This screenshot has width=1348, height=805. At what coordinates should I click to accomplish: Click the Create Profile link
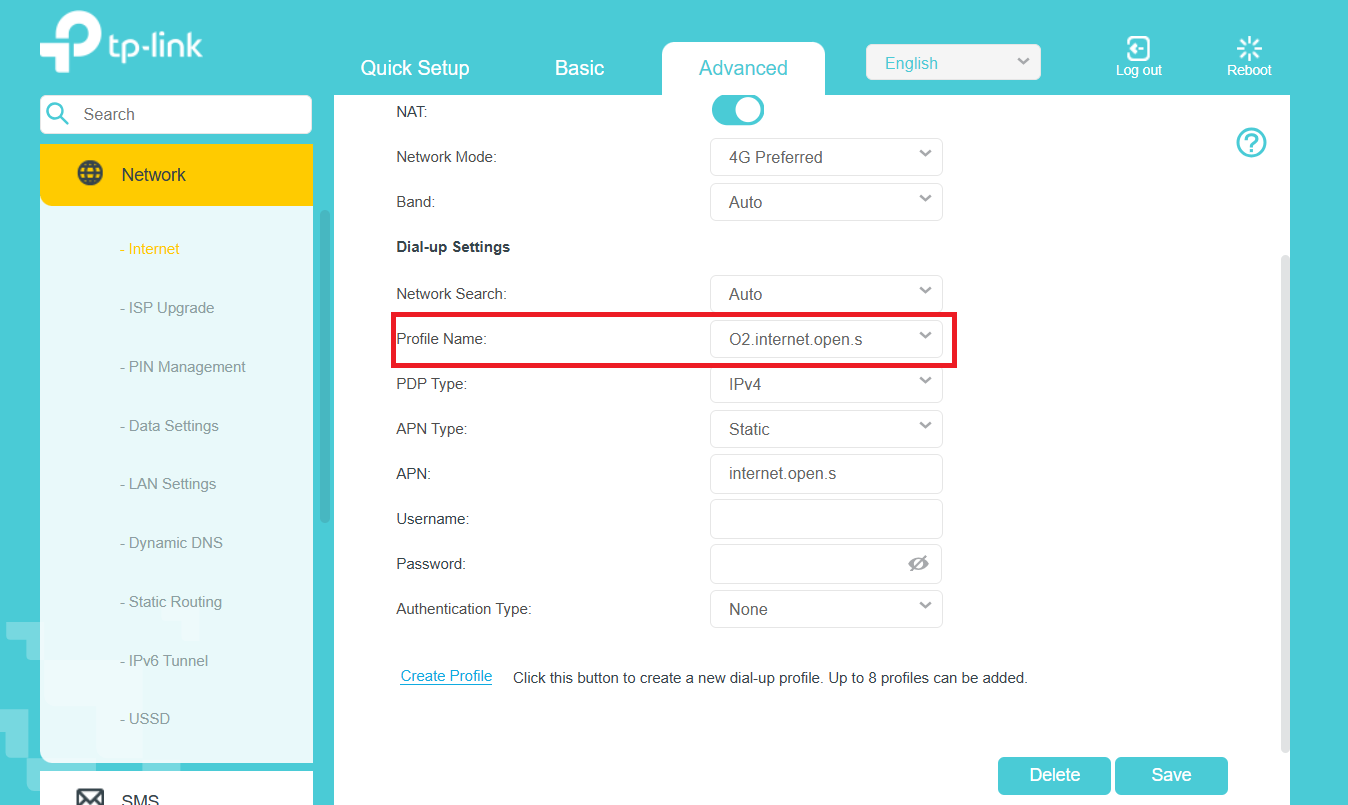pos(446,676)
